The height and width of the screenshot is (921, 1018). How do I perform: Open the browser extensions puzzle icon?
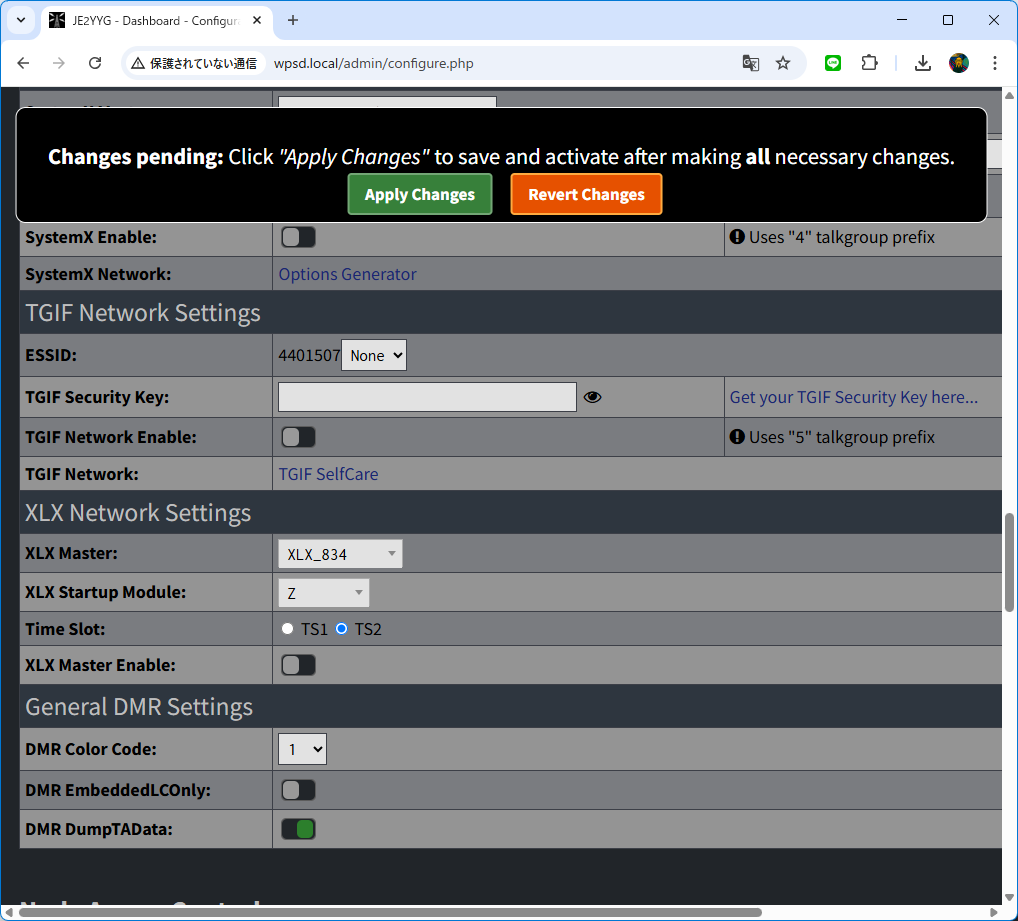[869, 63]
